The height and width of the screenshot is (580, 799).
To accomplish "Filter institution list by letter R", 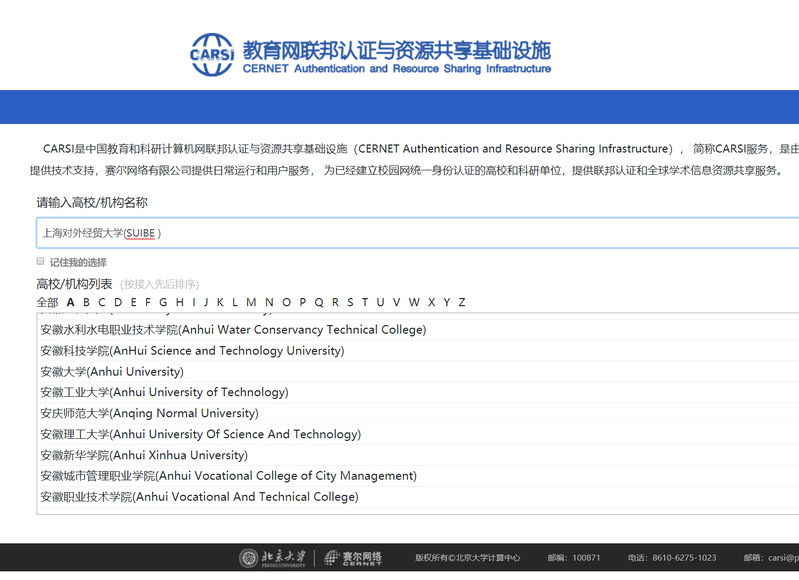I will click(x=335, y=302).
